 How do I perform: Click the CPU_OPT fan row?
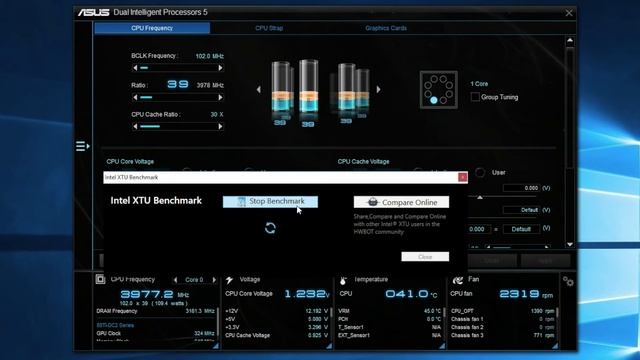502,311
